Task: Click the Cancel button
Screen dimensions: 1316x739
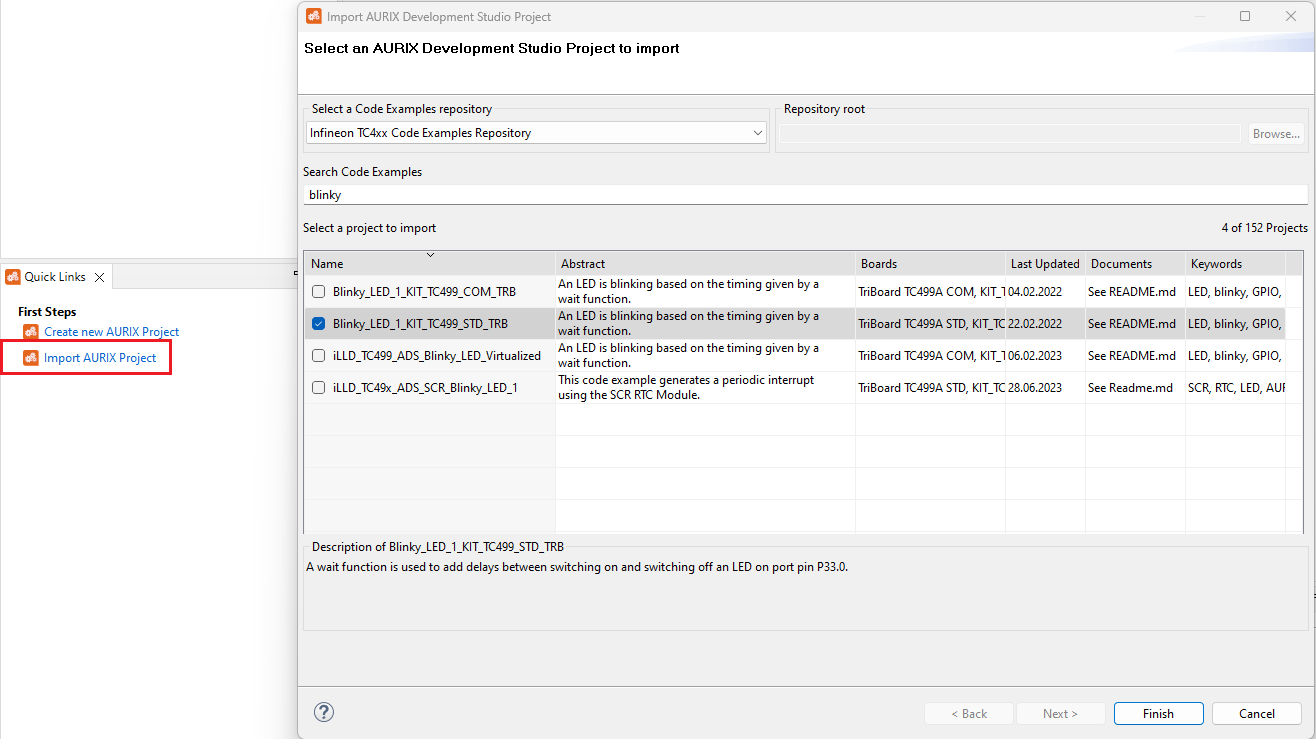Action: (1256, 713)
